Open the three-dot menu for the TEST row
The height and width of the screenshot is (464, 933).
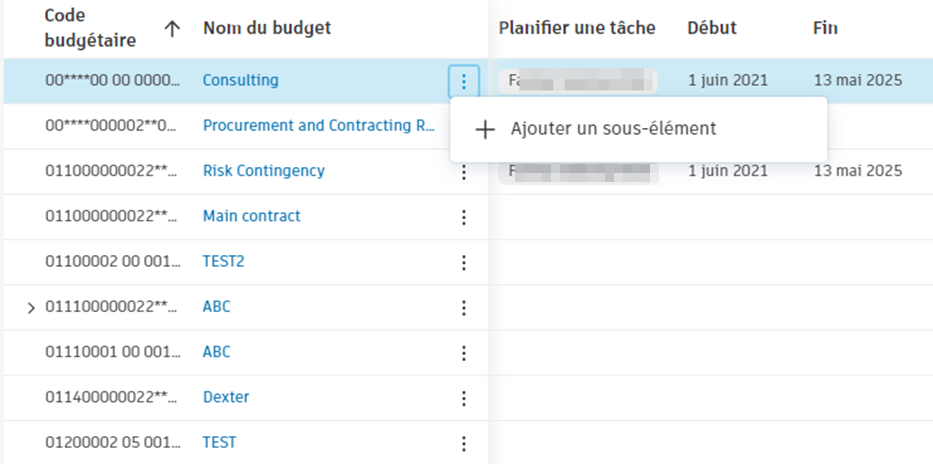pos(464,443)
